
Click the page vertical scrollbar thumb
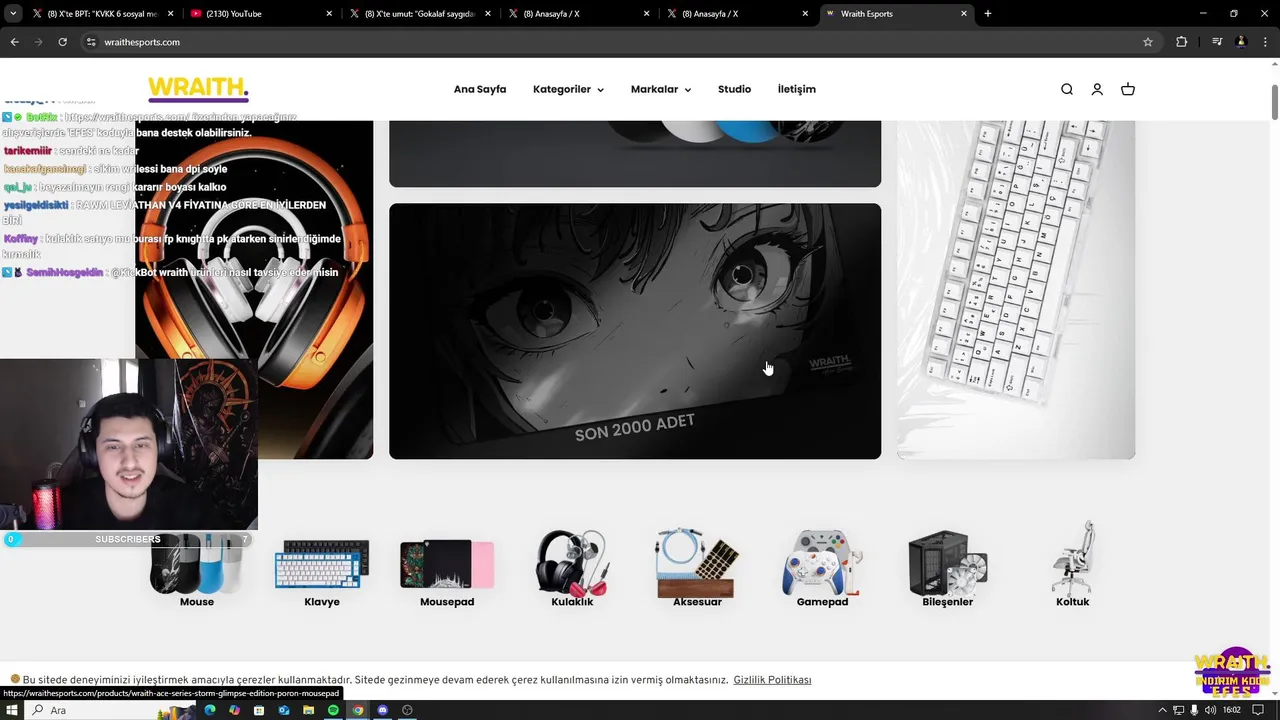[x=1275, y=100]
